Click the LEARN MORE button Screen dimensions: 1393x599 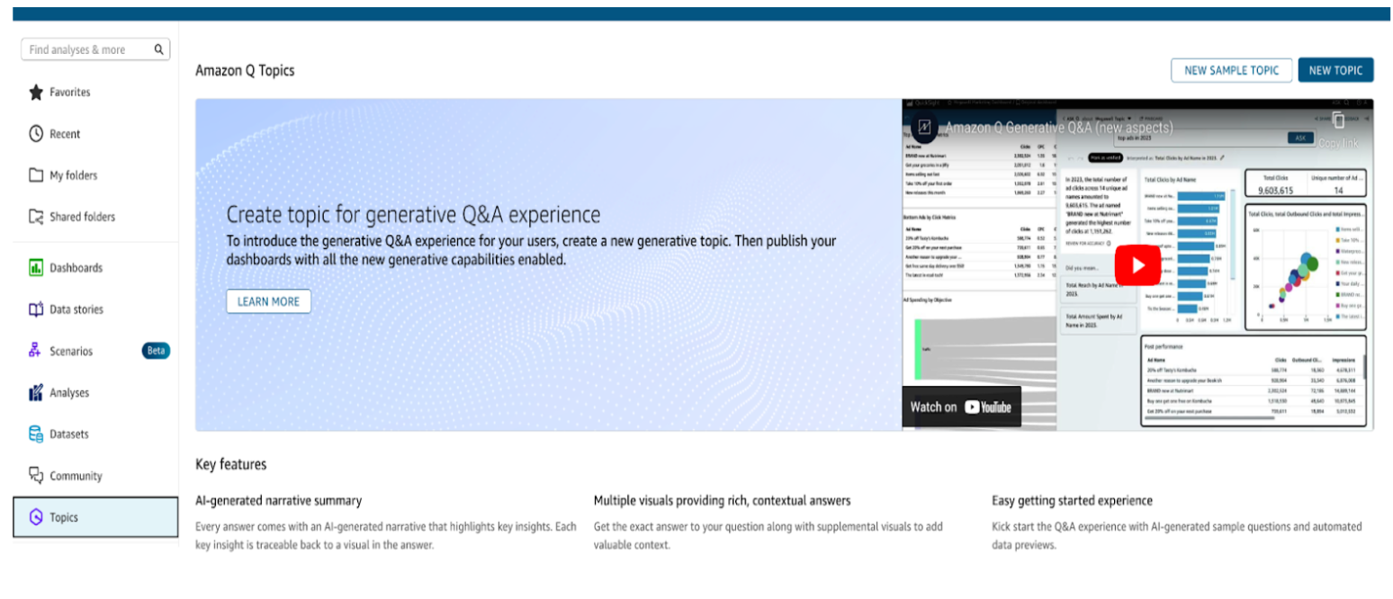point(268,301)
